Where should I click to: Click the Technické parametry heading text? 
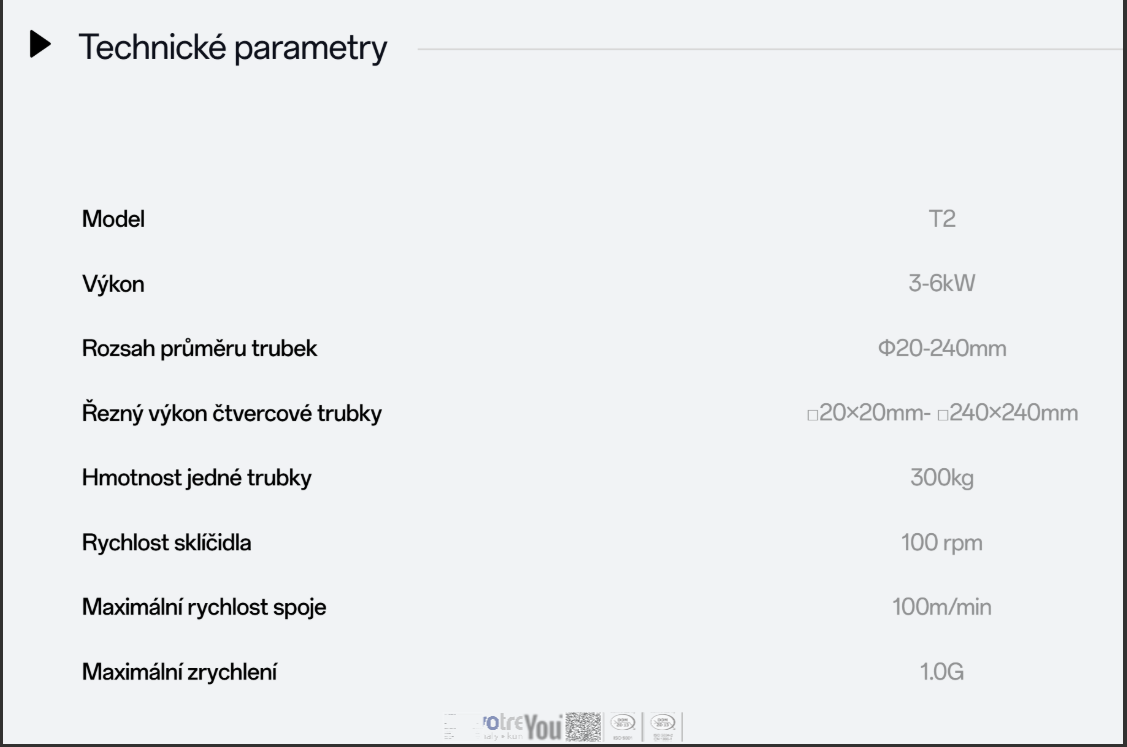pos(232,47)
